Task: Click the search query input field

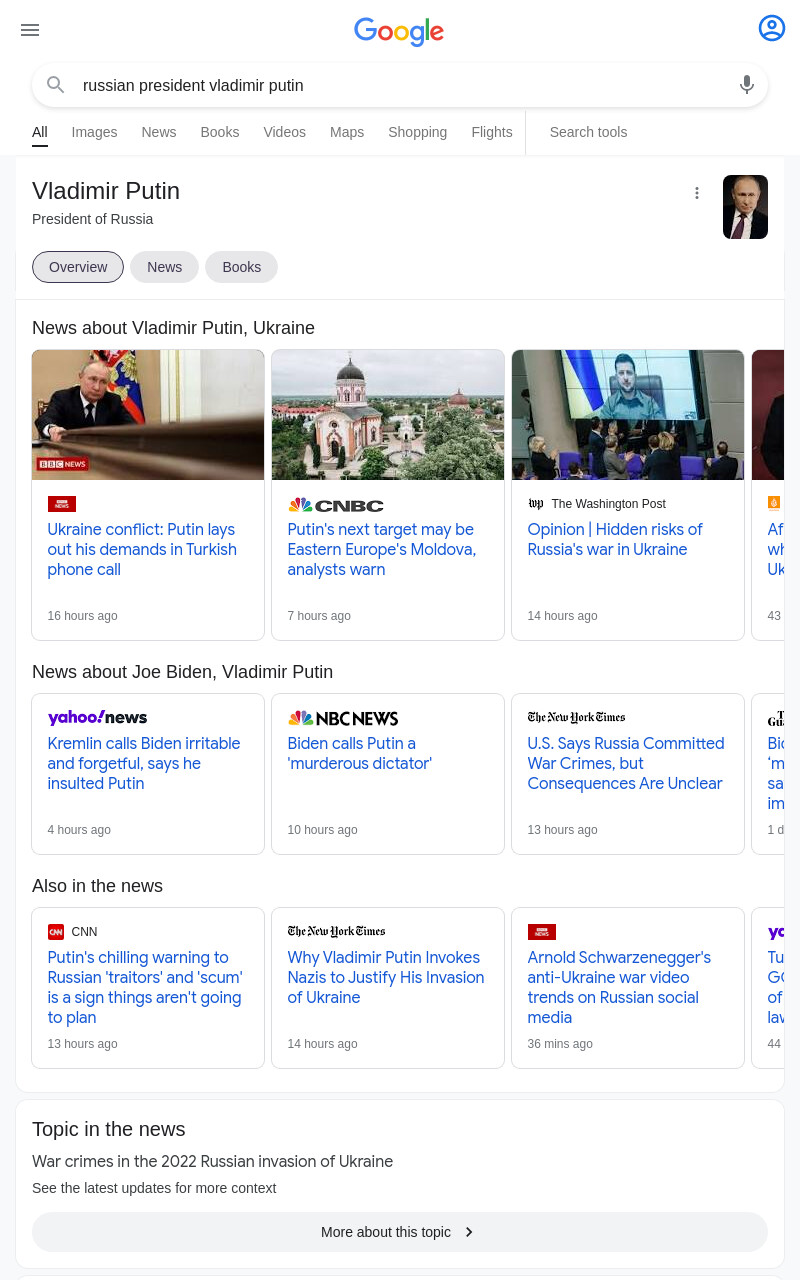Action: 400,86
